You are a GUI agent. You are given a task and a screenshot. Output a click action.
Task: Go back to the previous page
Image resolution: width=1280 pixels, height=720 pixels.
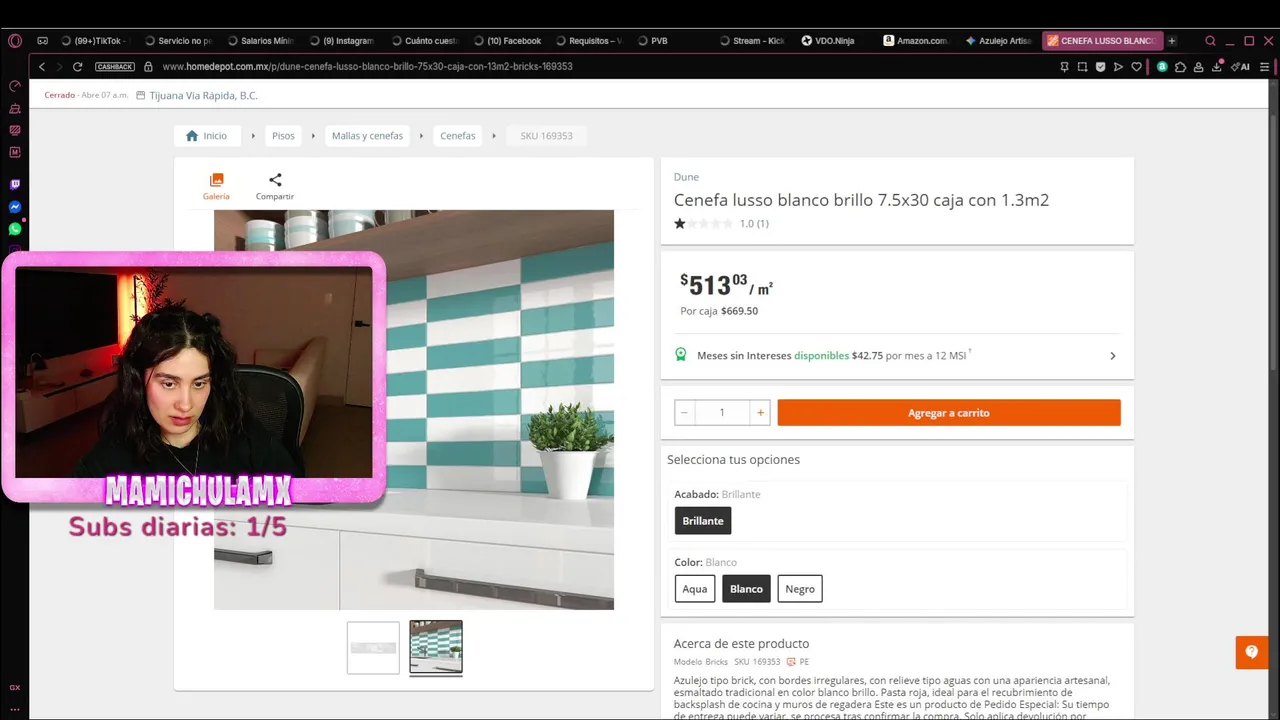[x=42, y=66]
